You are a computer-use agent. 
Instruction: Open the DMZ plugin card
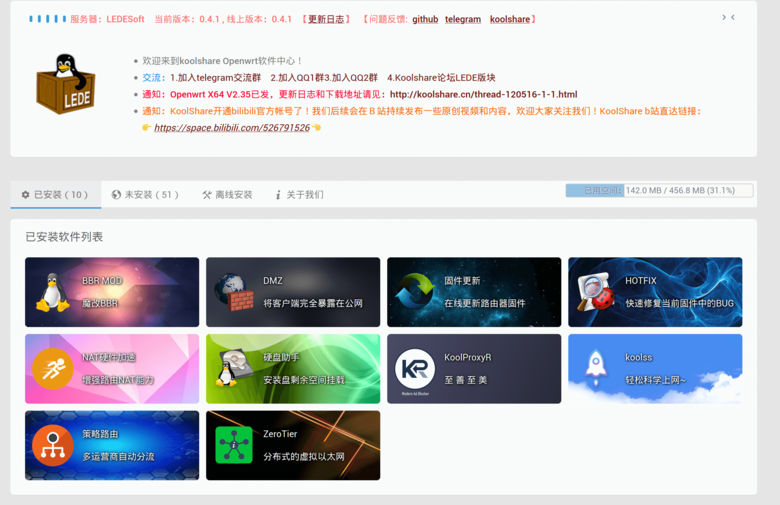(293, 292)
